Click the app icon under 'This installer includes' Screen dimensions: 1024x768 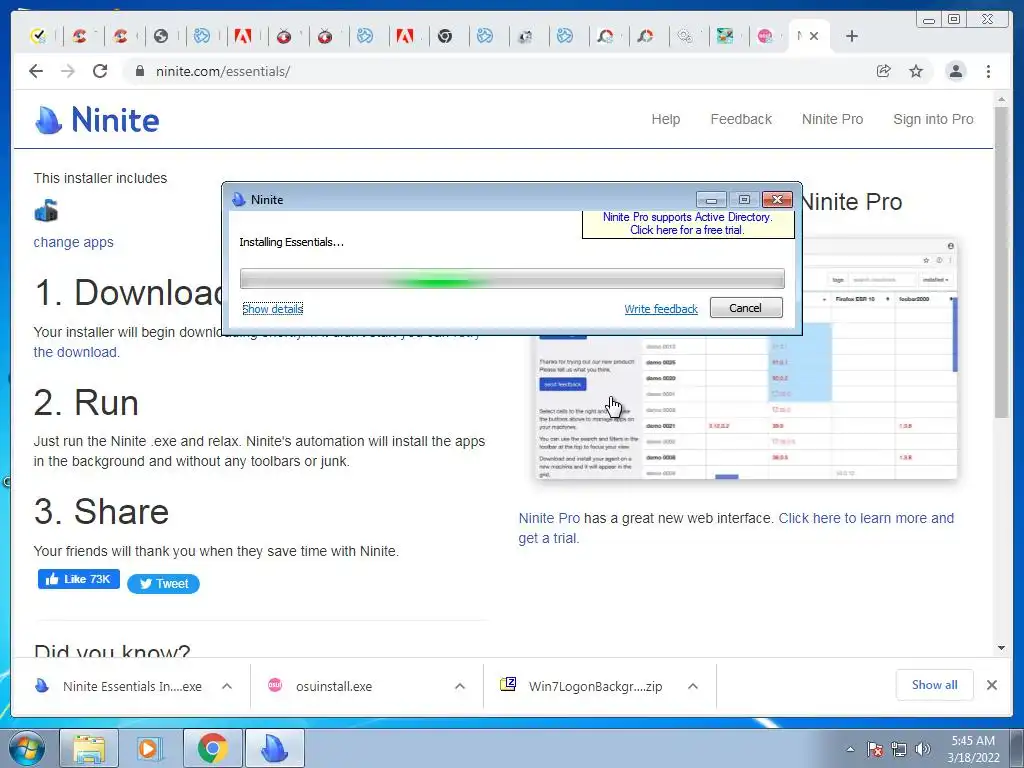[46, 210]
